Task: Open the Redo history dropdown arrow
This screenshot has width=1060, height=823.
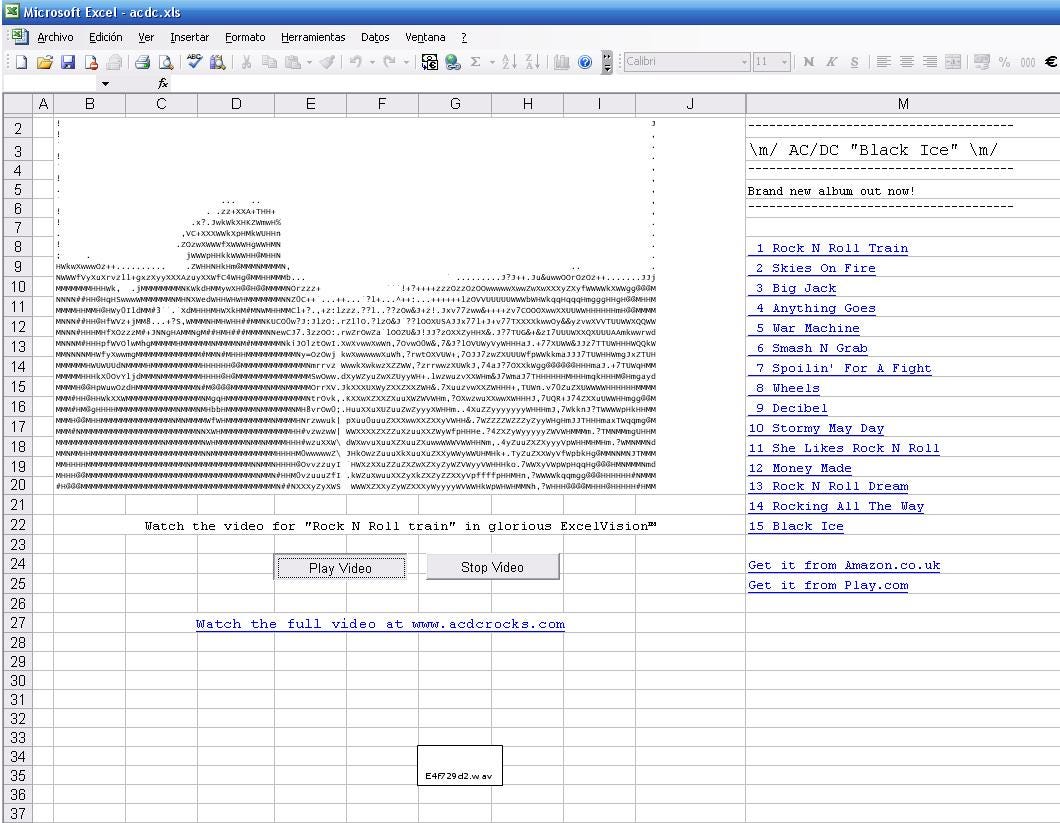Action: point(406,62)
